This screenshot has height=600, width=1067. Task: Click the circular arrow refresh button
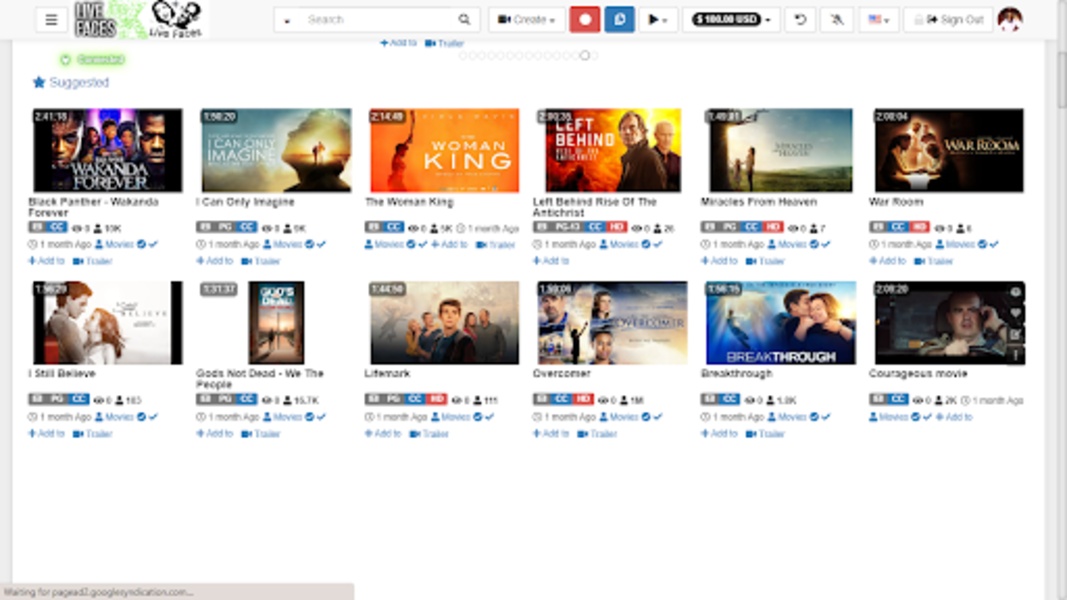[800, 20]
